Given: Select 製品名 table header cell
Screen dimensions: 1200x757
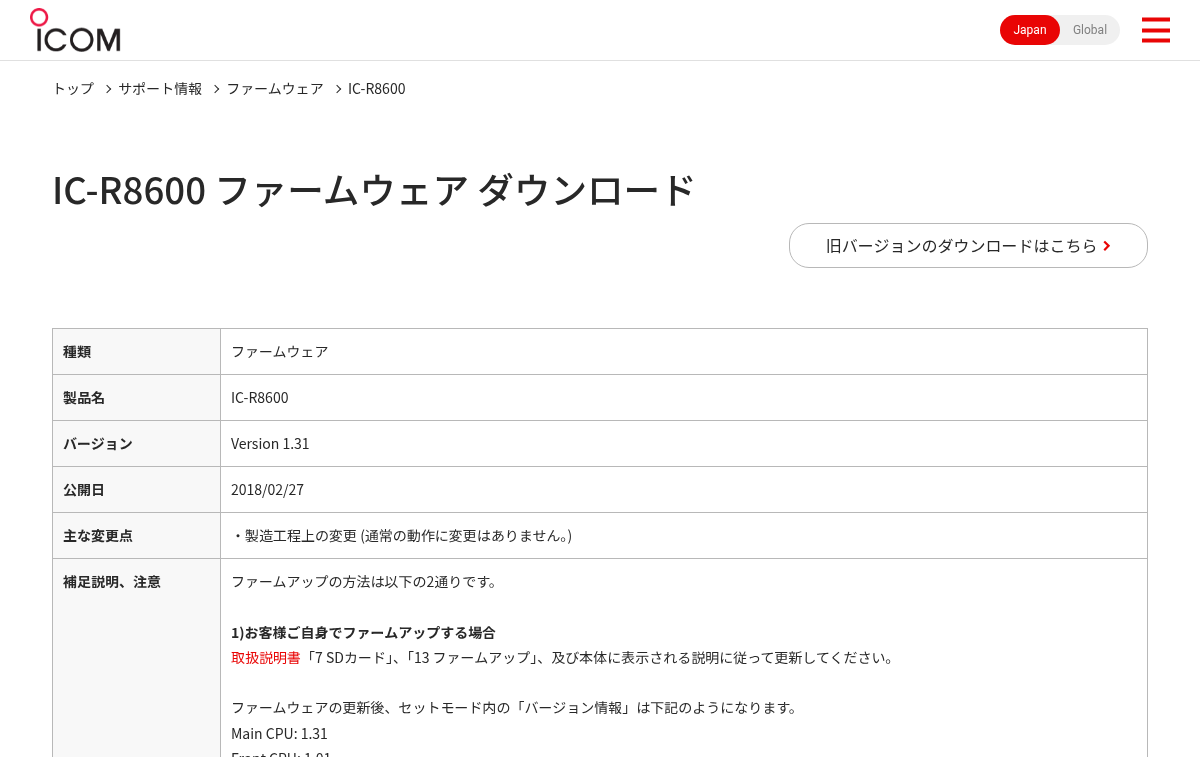Looking at the screenshot, I should click(136, 398).
